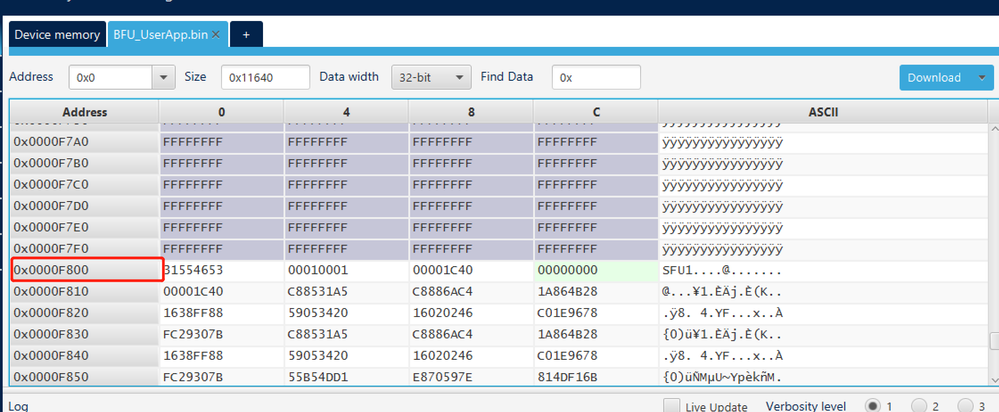The image size is (999, 412).
Task: Click the scrollbar up arrow
Action: (x=993, y=129)
